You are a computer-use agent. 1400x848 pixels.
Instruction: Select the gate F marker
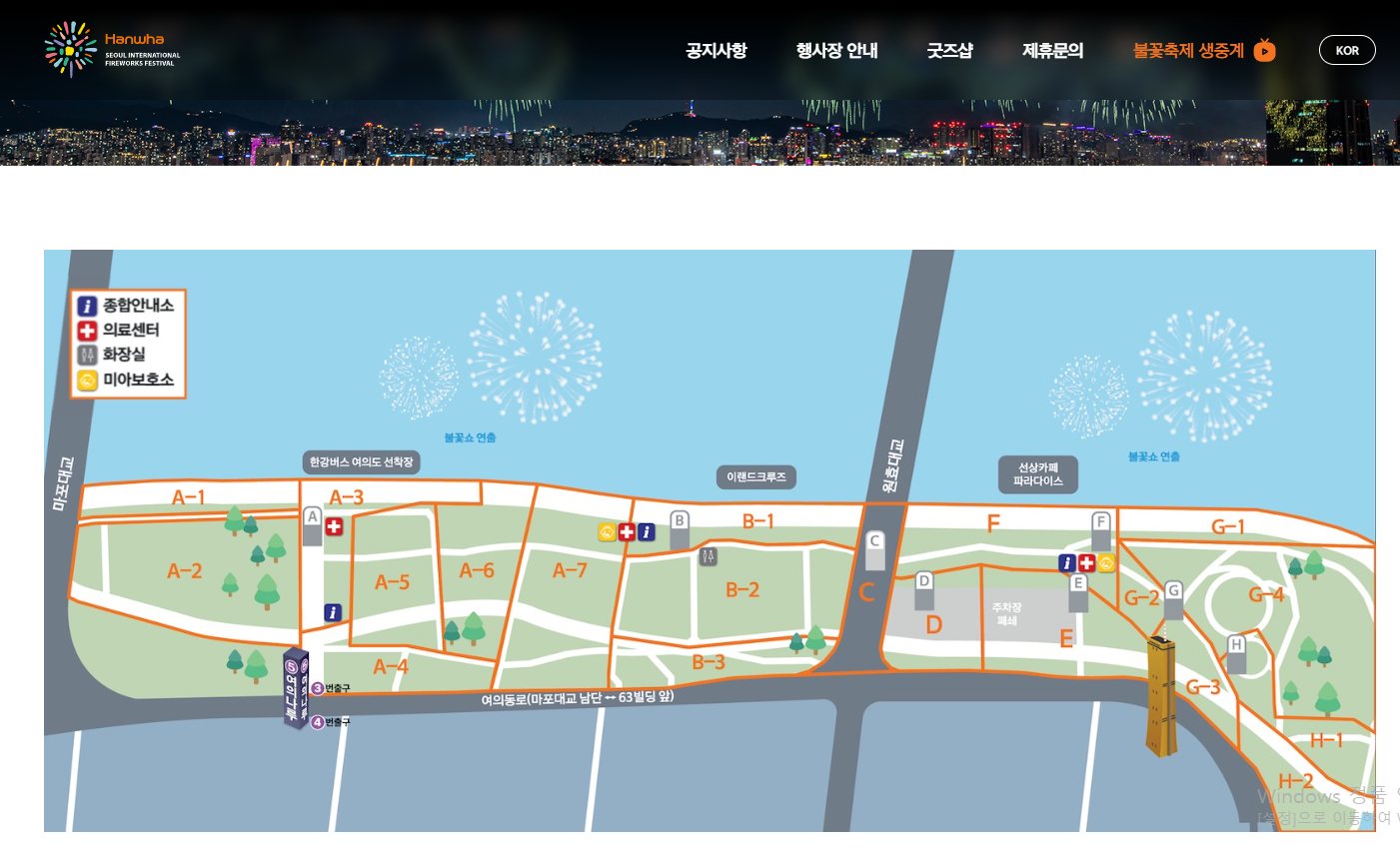1101,531
